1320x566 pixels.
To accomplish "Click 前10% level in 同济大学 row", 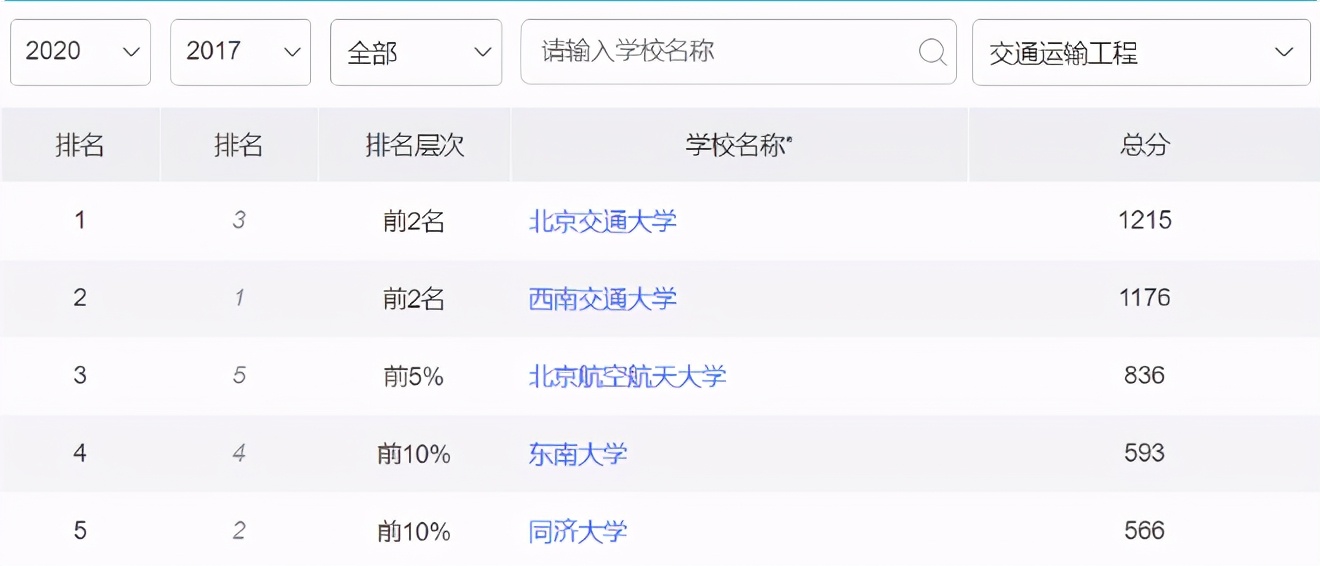I will [414, 531].
